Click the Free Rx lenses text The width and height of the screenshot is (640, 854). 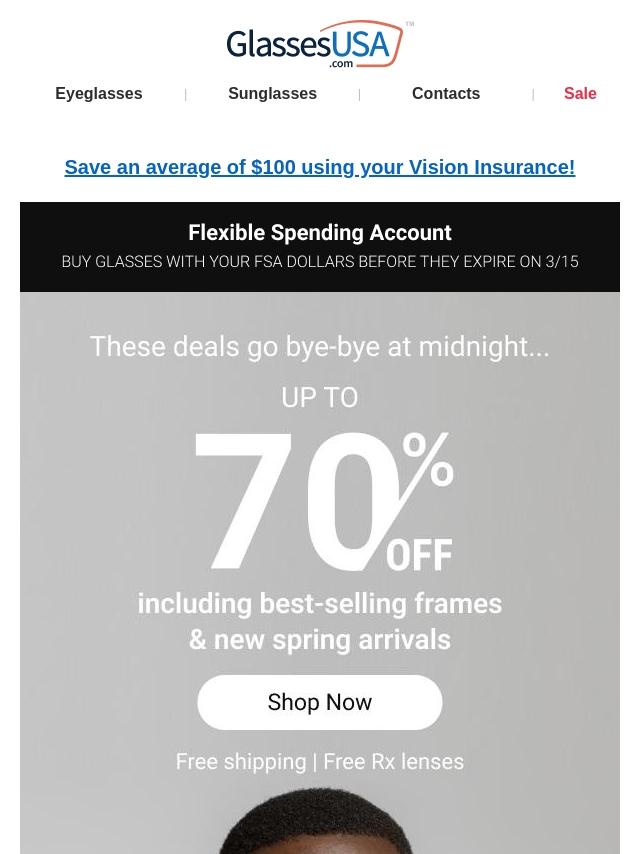coord(393,761)
